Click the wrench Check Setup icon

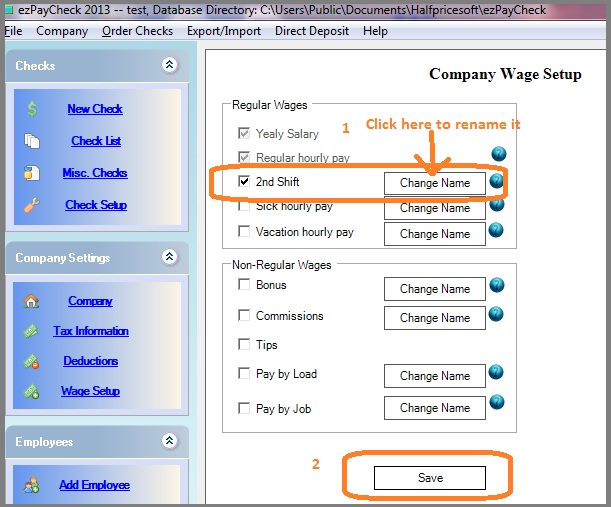[32, 205]
